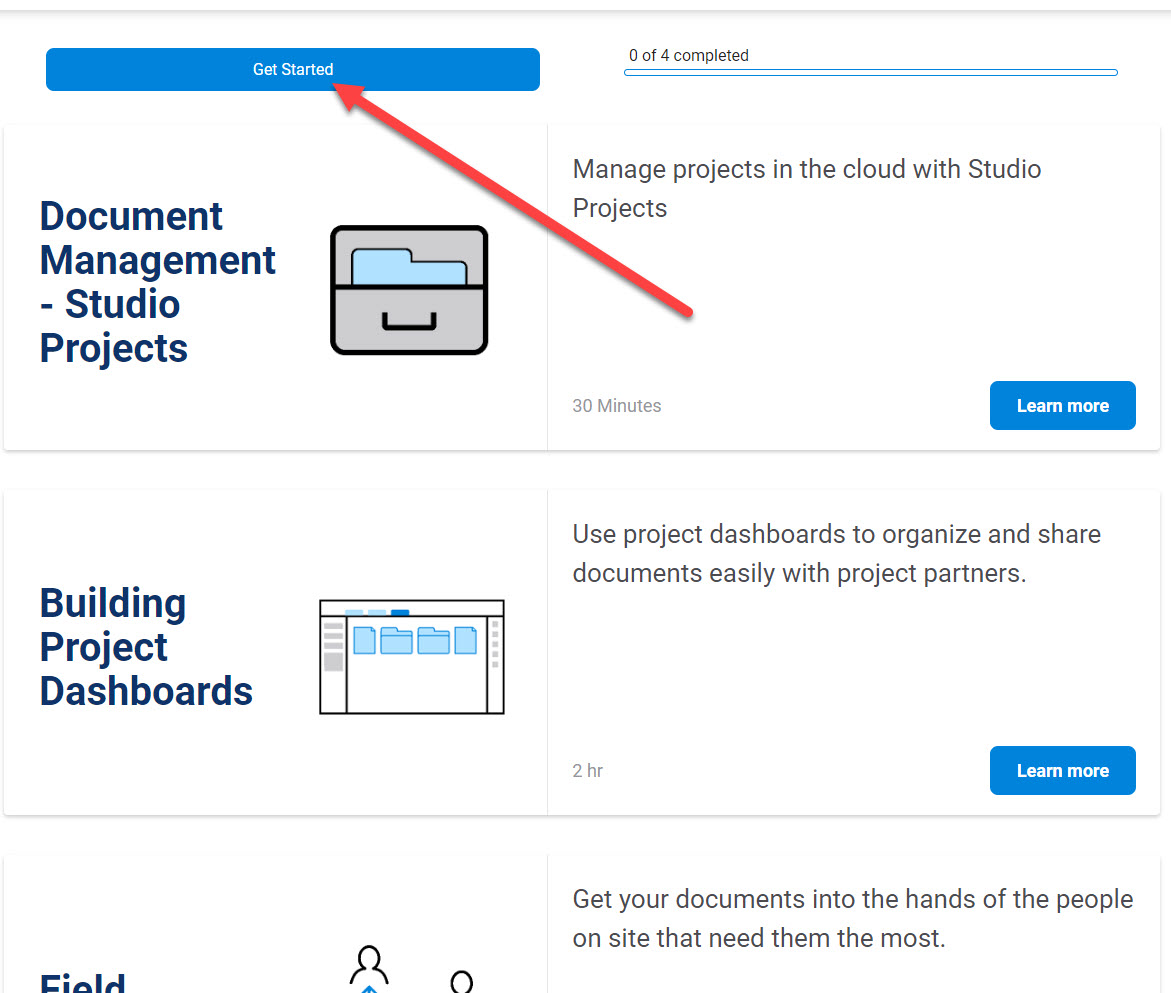1171x993 pixels.
Task: Click Learn more for Studio Projects course
Action: tap(1063, 405)
